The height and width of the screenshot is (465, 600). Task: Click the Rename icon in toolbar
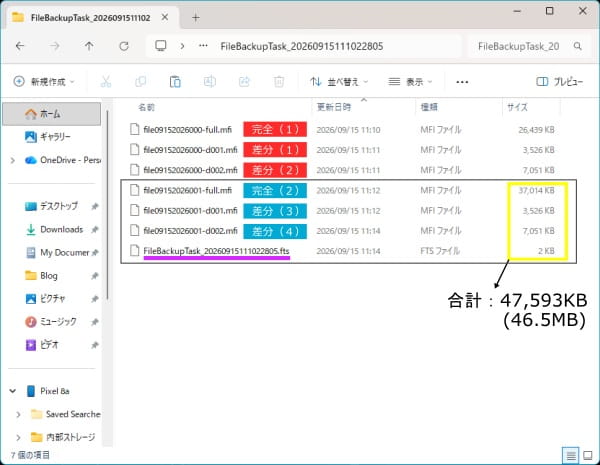point(209,82)
